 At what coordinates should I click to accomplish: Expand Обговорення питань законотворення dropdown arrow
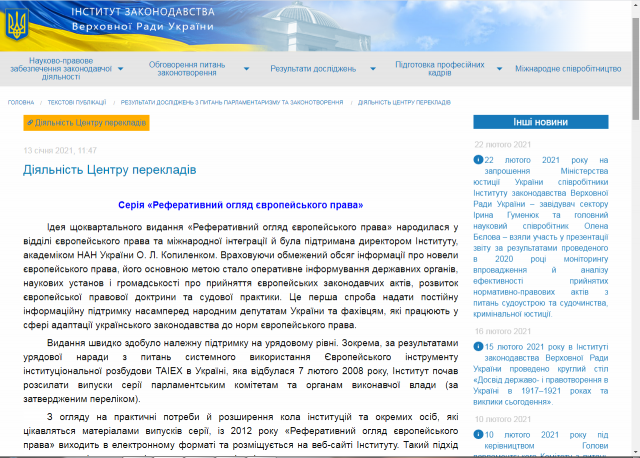(x=244, y=70)
